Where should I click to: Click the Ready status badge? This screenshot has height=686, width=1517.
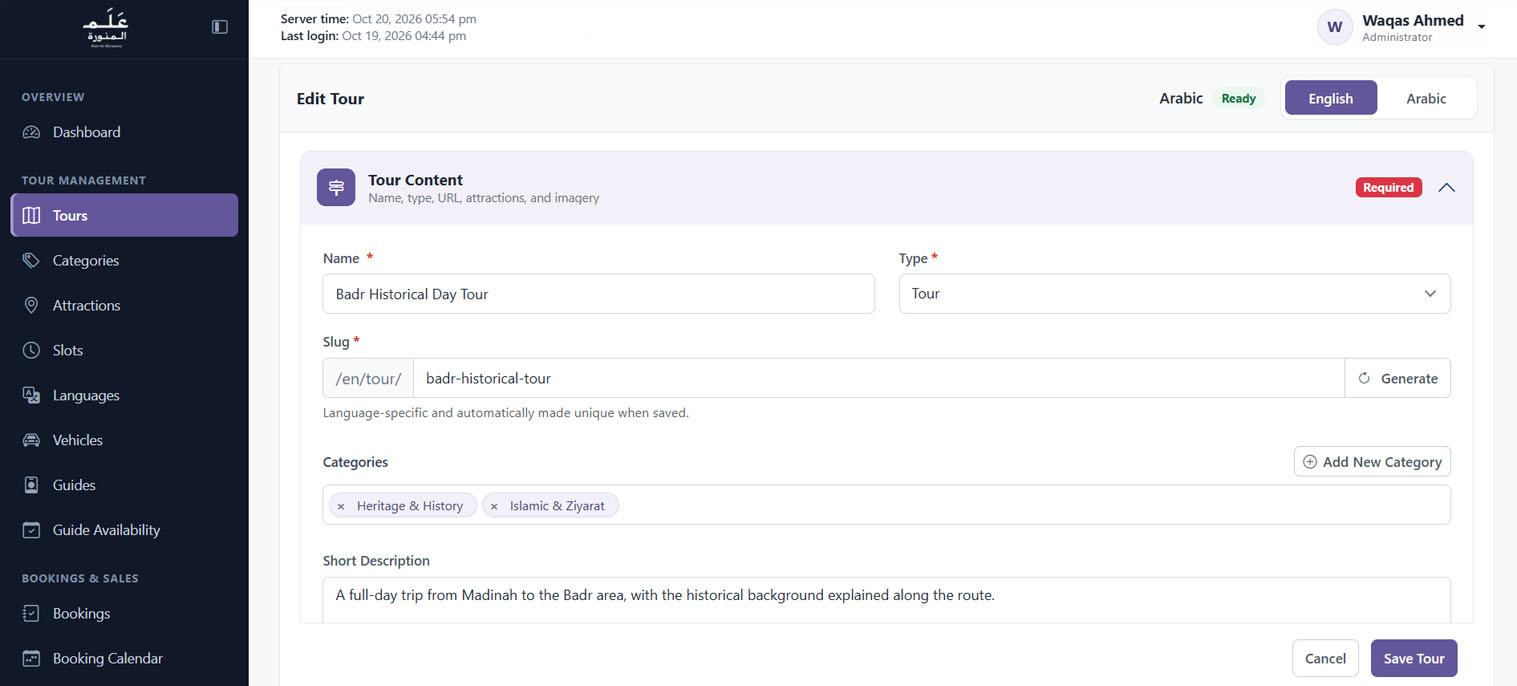click(x=1238, y=98)
